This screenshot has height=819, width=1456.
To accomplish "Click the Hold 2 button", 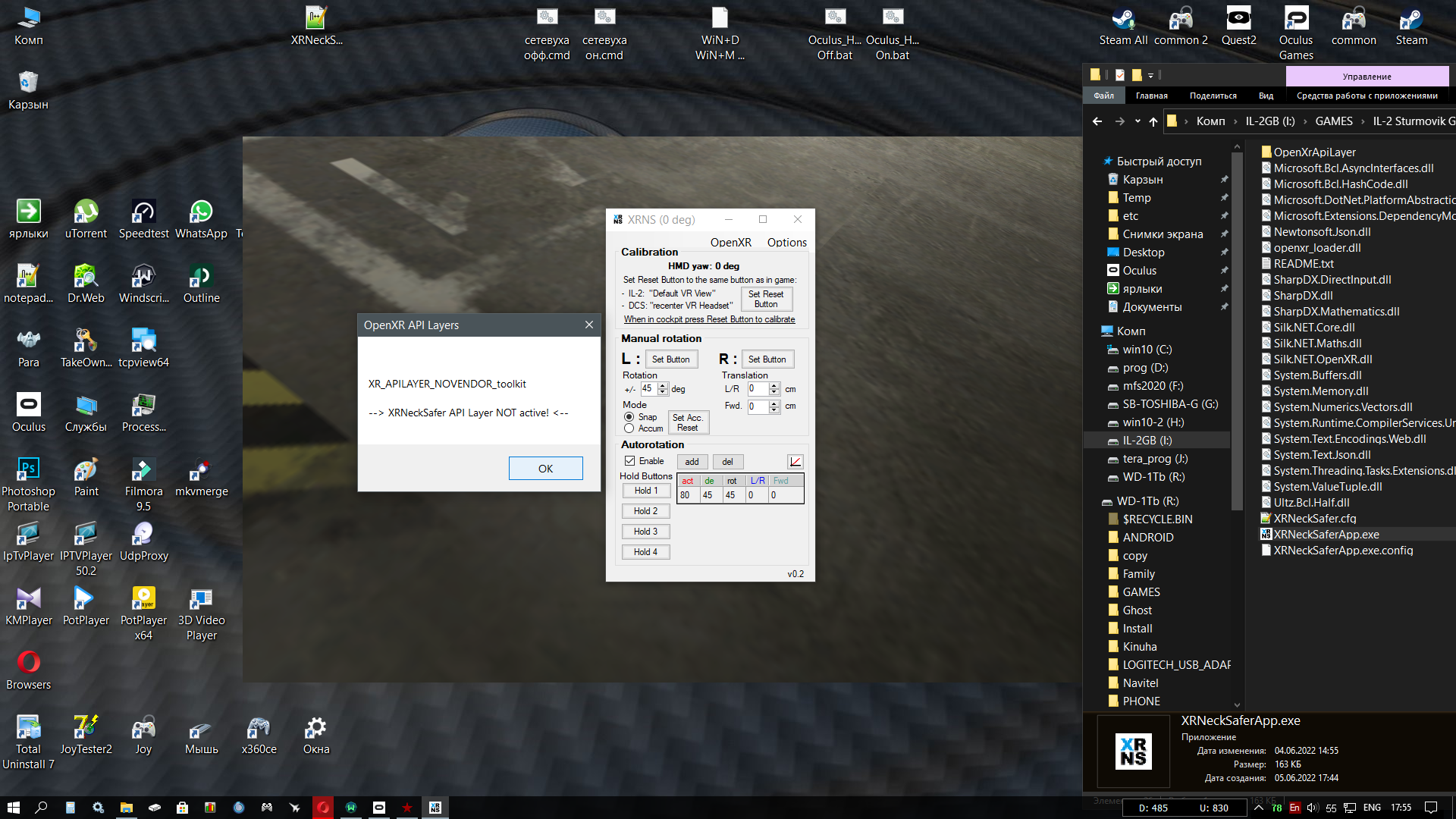I will pos(646,511).
